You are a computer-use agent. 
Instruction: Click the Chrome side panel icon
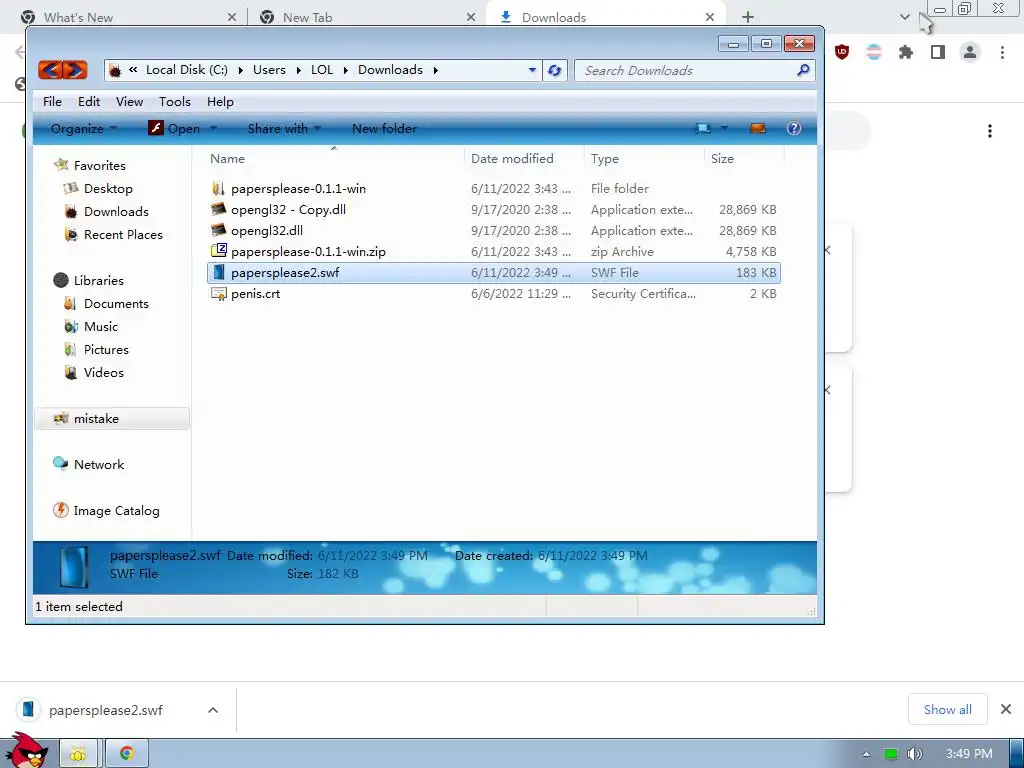(938, 52)
